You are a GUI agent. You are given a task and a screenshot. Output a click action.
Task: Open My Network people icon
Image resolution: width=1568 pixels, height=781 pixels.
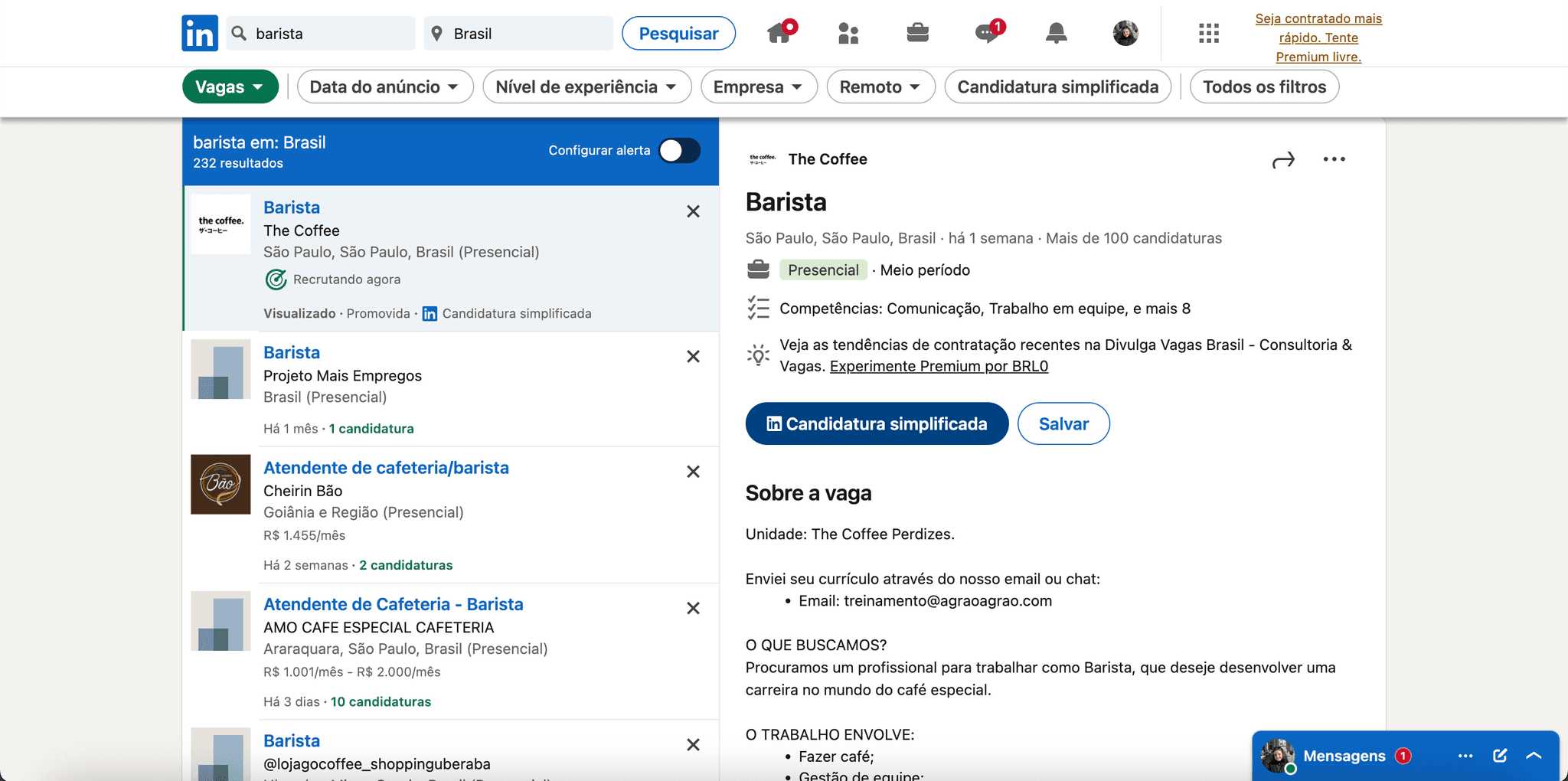coord(848,33)
